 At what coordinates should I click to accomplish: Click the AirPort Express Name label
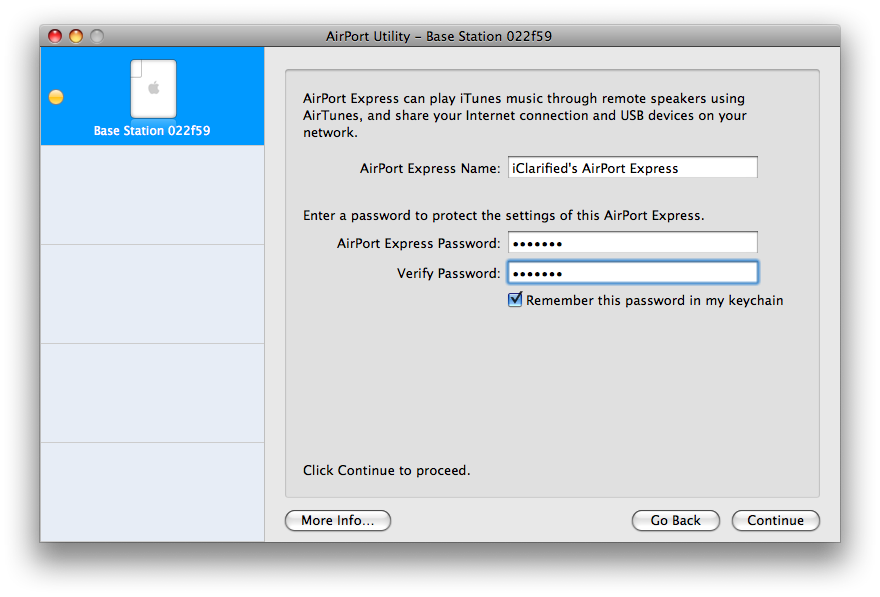coord(430,169)
